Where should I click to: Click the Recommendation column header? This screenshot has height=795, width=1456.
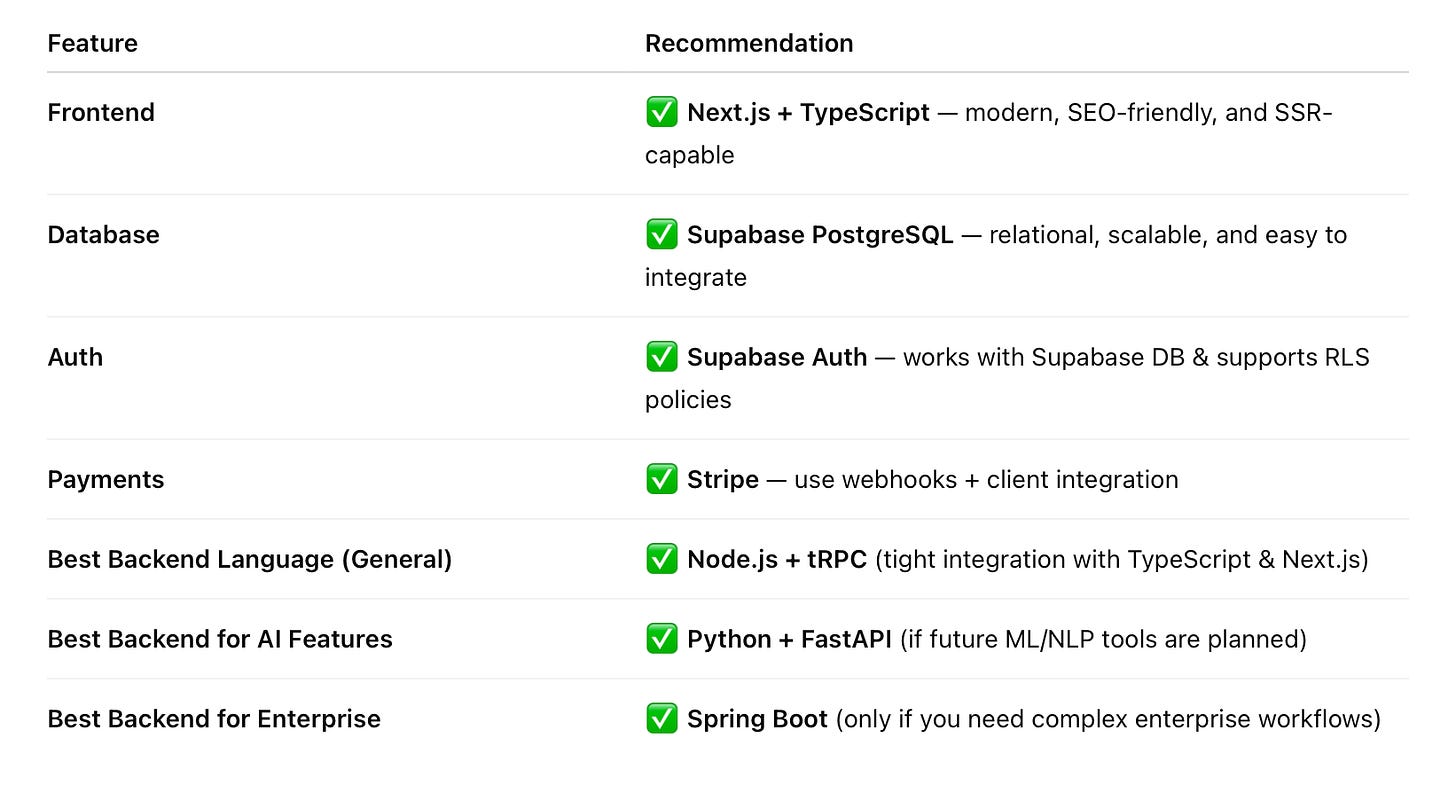pos(749,43)
